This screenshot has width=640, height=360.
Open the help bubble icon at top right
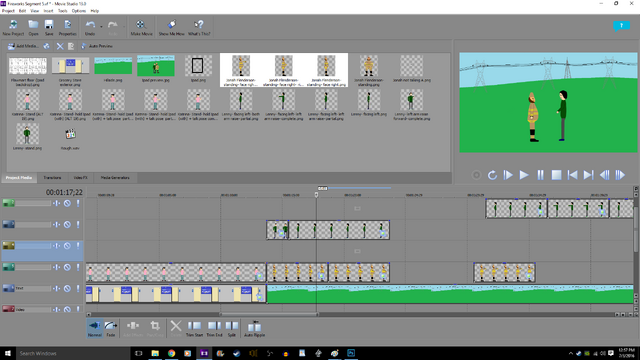tap(621, 26)
